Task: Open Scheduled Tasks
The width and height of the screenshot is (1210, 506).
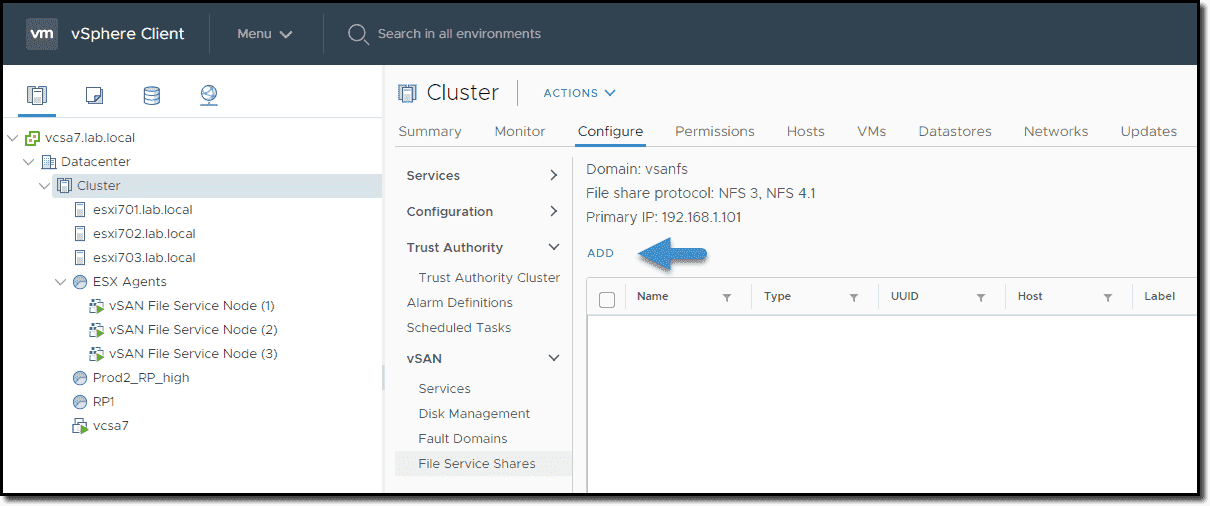Action: coord(459,328)
